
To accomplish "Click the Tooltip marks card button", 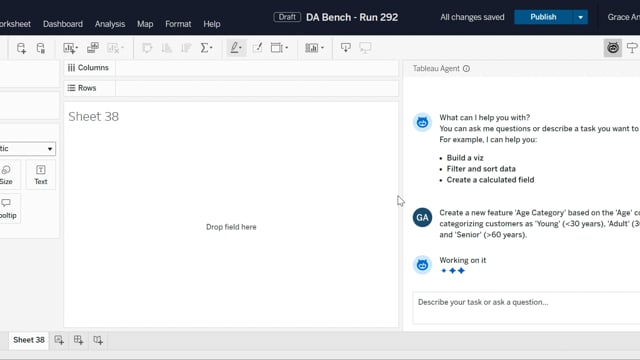I will tap(7, 209).
